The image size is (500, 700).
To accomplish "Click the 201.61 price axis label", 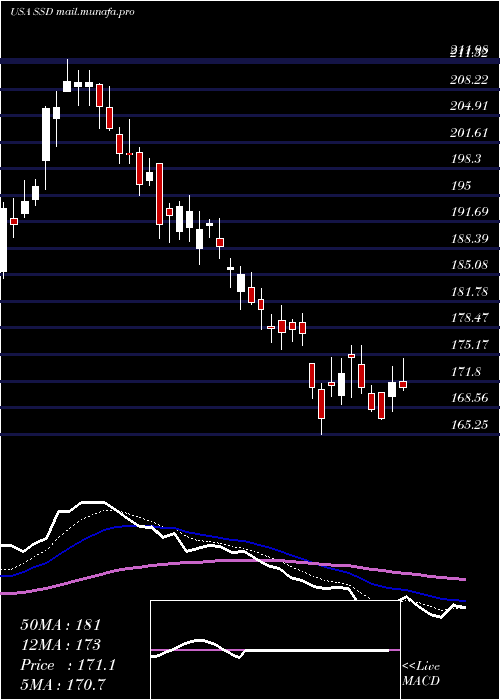I will pos(469,133).
